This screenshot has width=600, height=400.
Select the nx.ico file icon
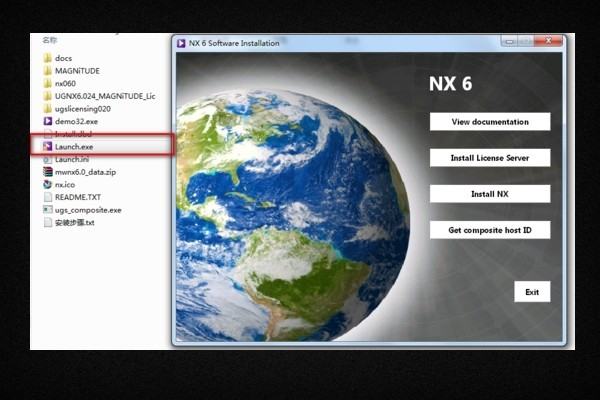47,184
